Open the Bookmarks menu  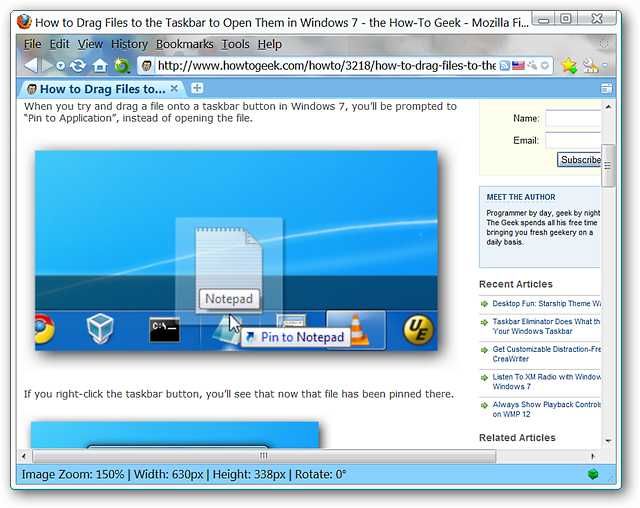click(x=184, y=44)
